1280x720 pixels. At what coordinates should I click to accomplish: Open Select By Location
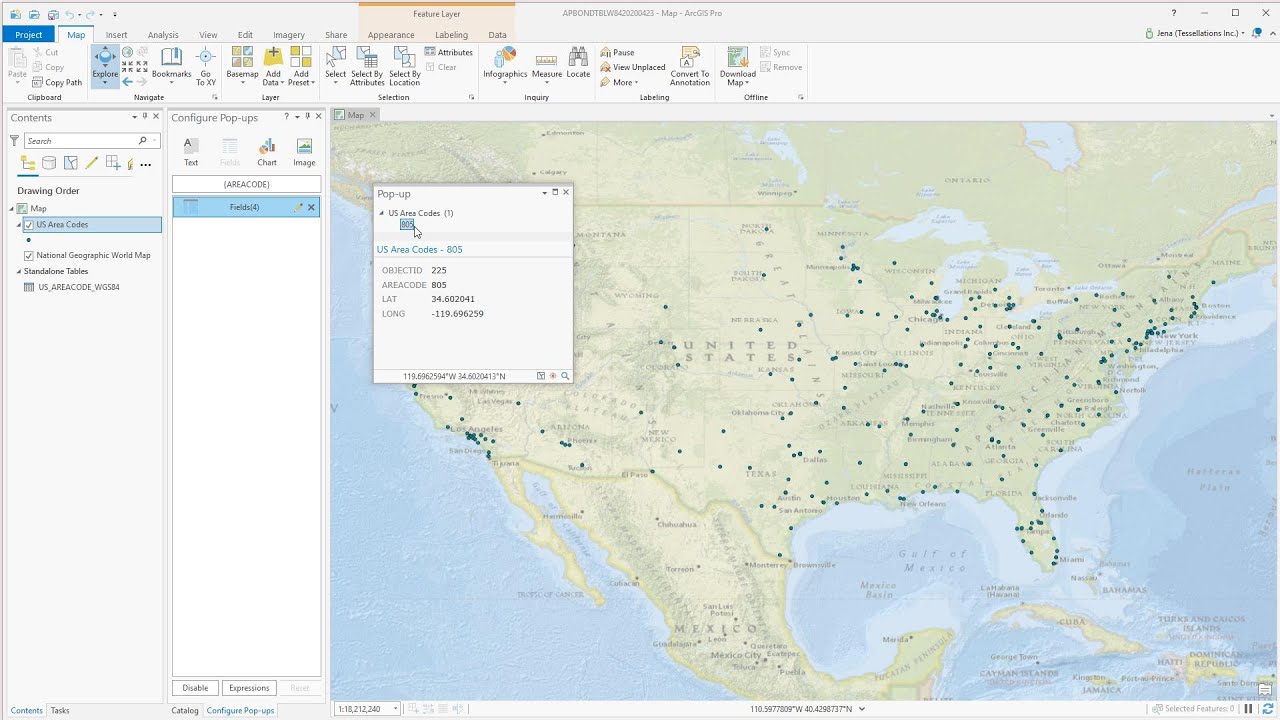(x=405, y=66)
